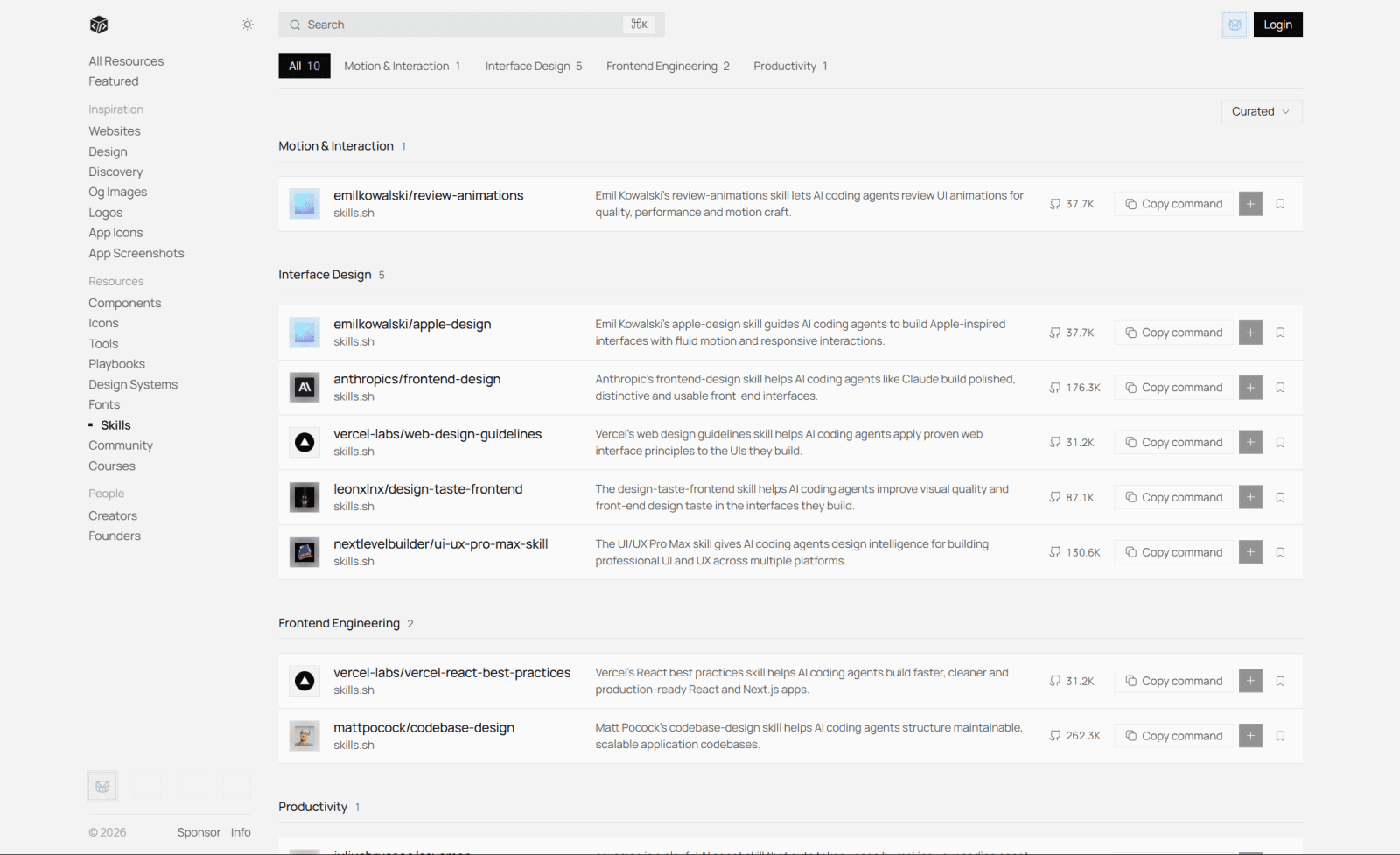1400x855 pixels.
Task: Copy command for nextlevelbuilder/ui-ux-pro-max-skill
Action: (1174, 552)
